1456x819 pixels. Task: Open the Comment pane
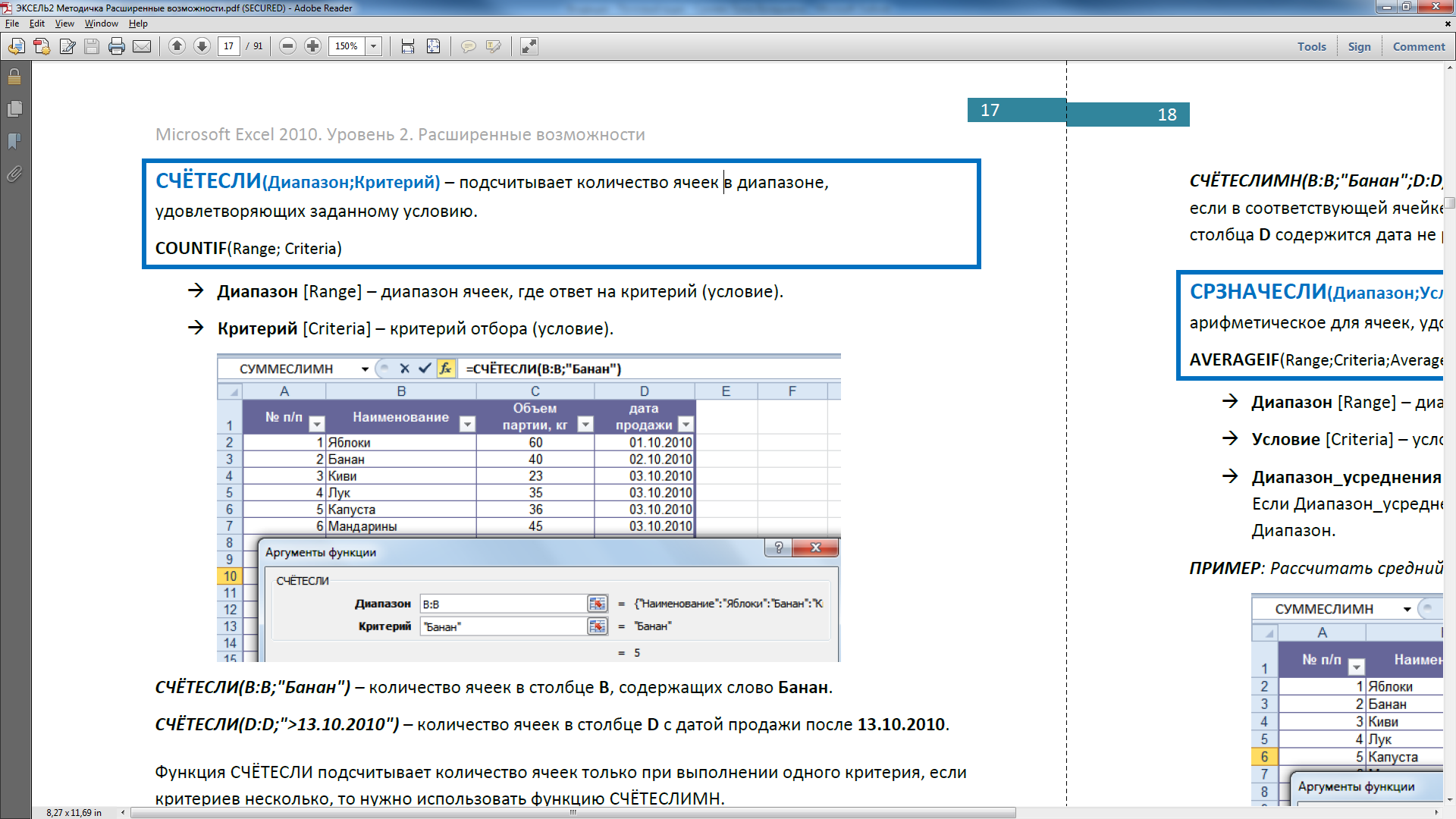point(1419,46)
